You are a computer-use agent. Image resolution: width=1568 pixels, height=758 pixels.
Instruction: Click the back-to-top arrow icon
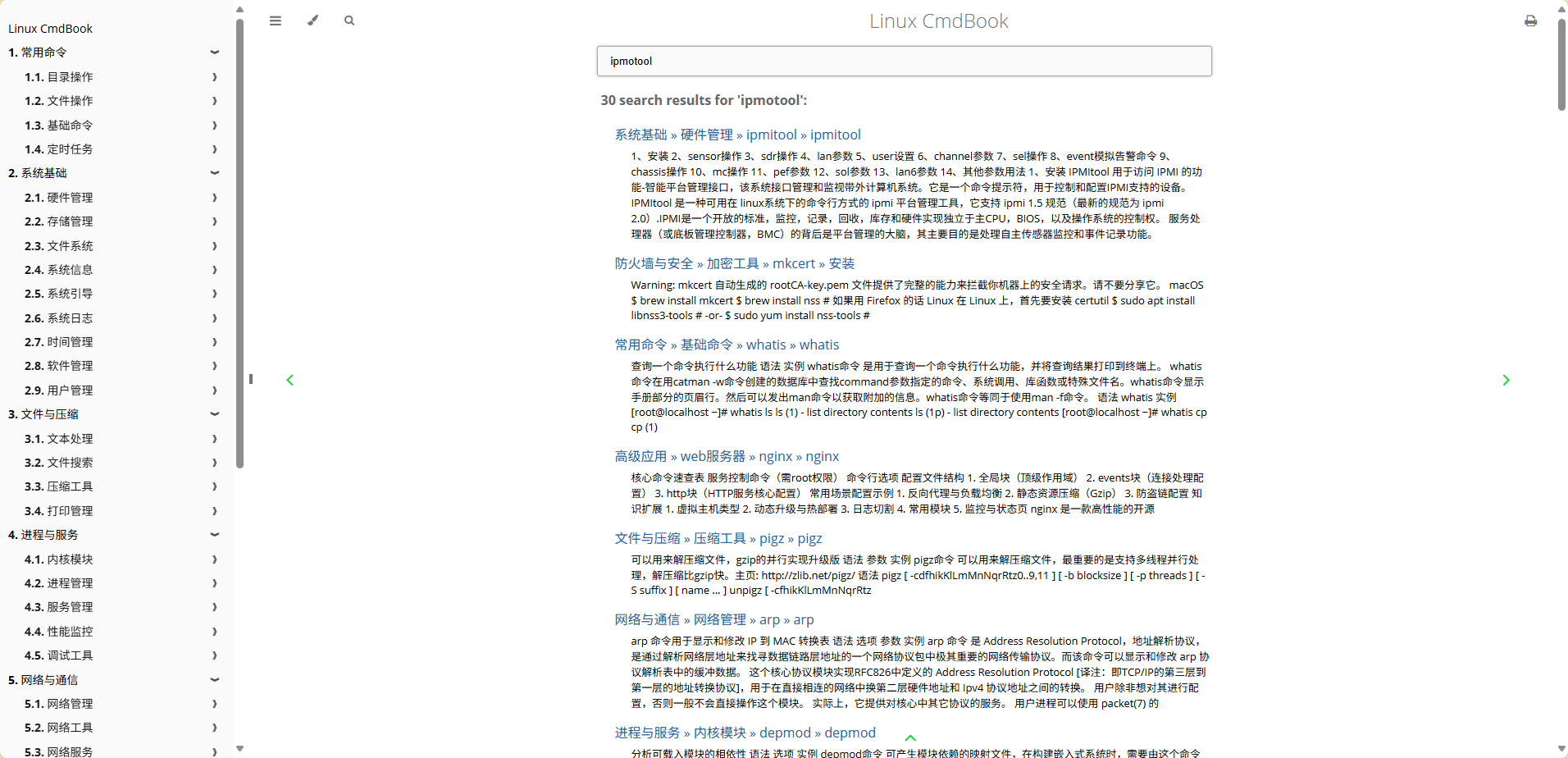pyautogui.click(x=910, y=738)
